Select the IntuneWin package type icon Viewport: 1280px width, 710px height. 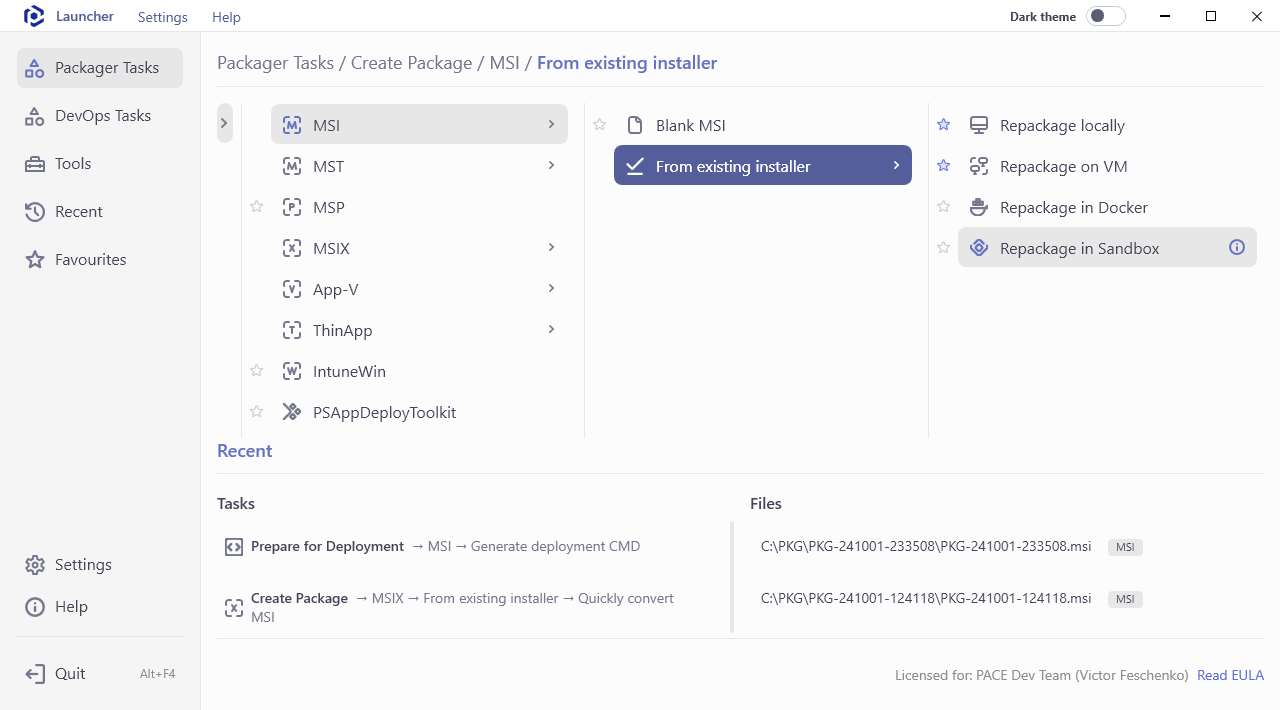point(292,372)
